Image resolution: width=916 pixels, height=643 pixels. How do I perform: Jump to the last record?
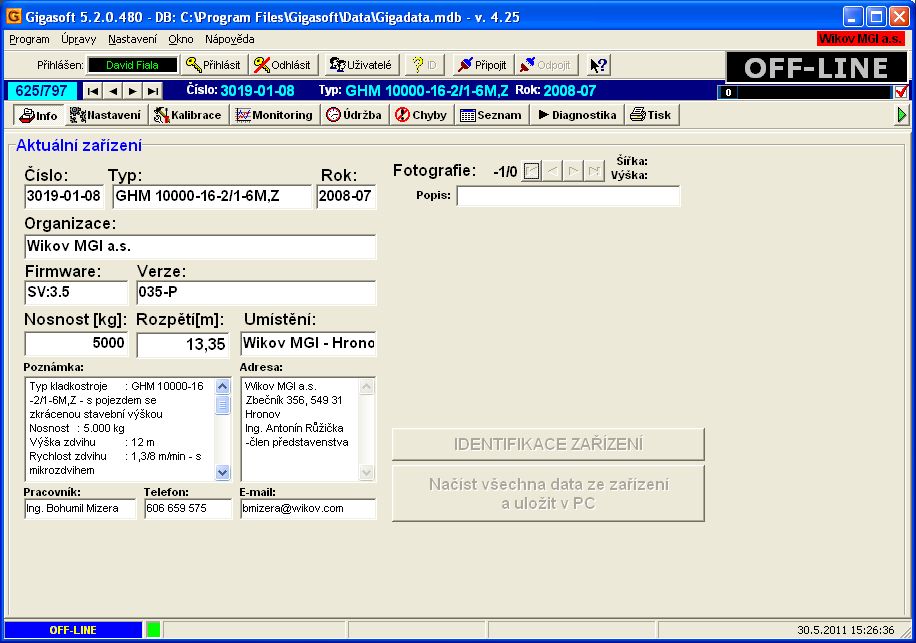pyautogui.click(x=153, y=91)
